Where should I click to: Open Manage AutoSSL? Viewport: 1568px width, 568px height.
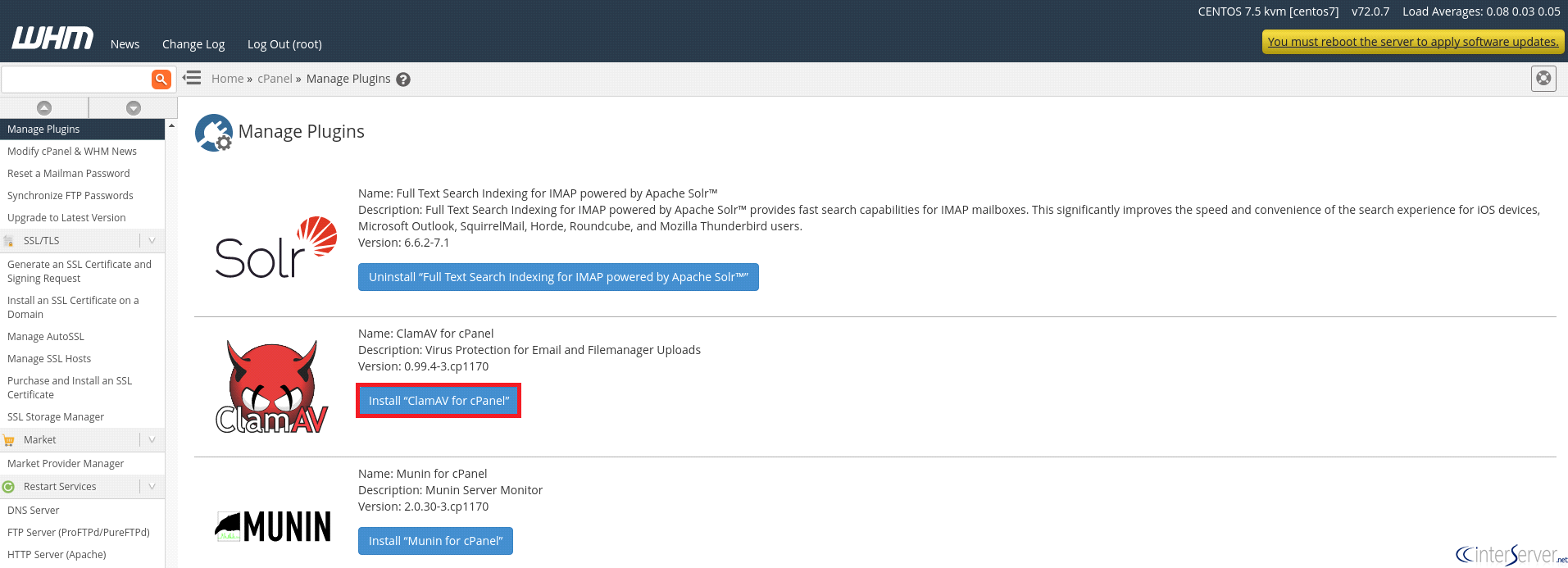click(x=46, y=337)
